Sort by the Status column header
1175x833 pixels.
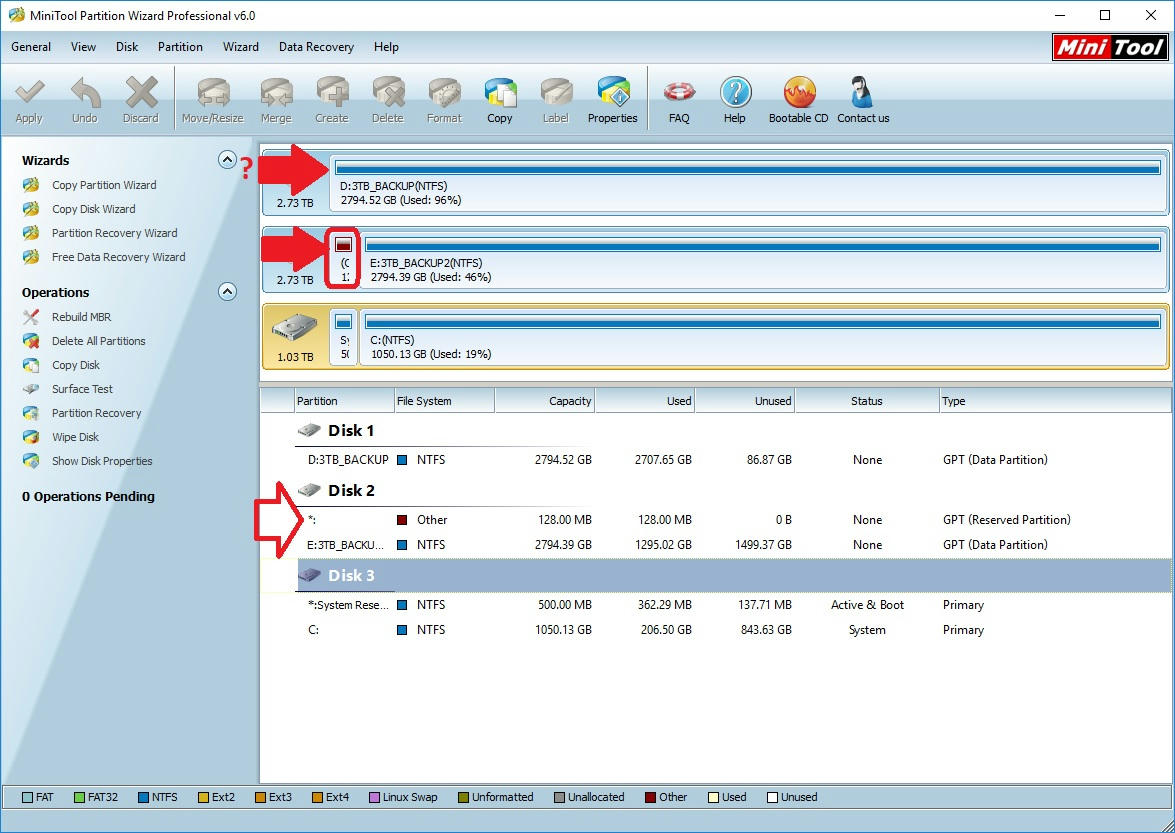click(867, 401)
